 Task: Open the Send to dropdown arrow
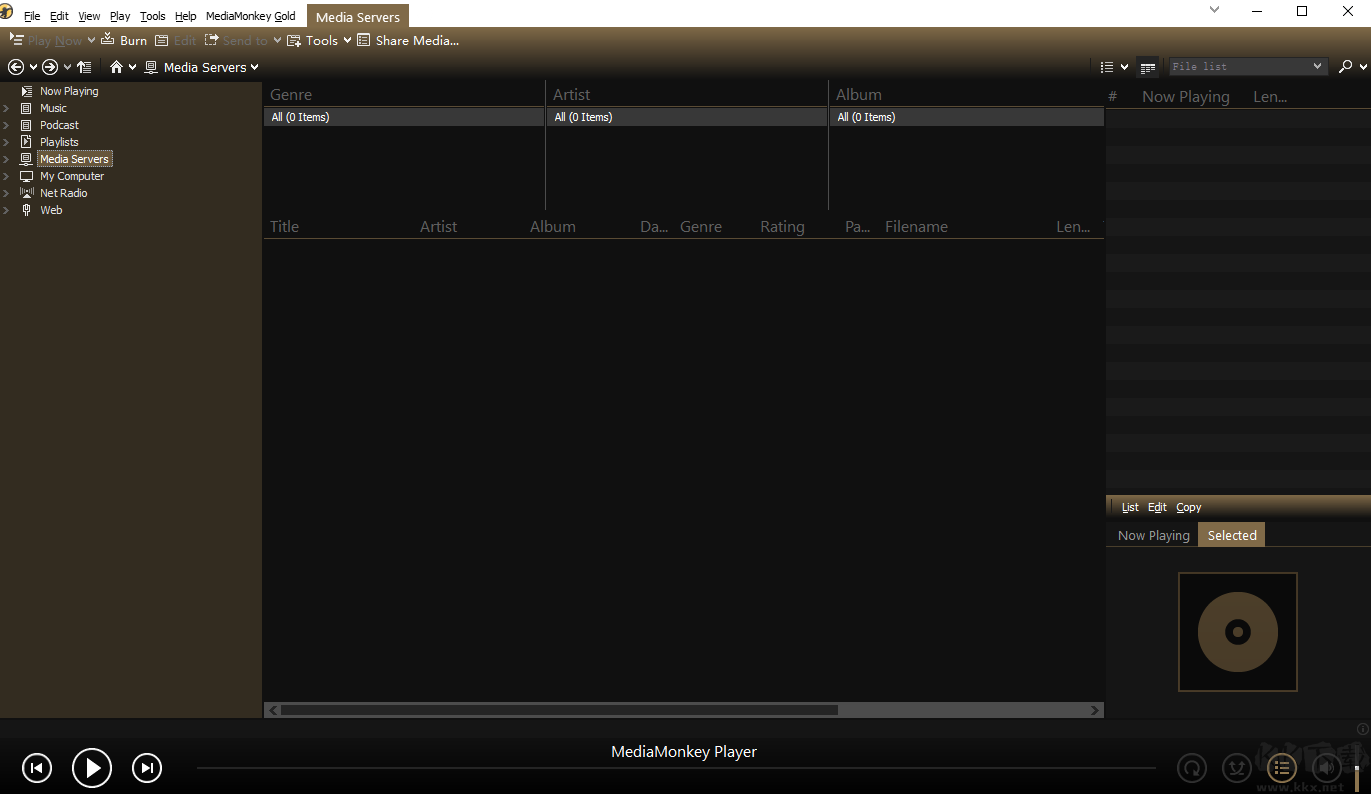[x=277, y=40]
